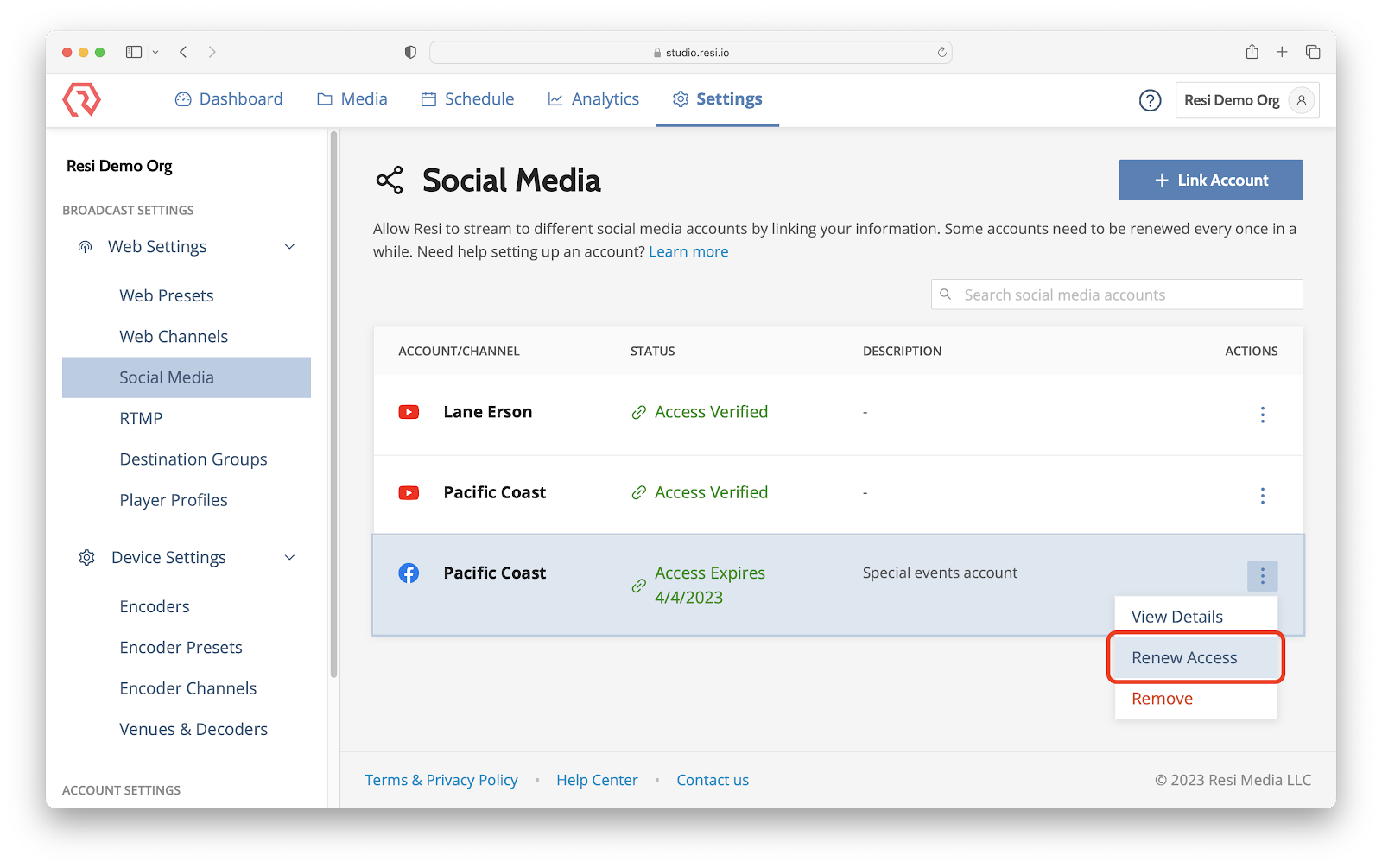Viewport: 1382px width, 868px height.
Task: Open actions menu for Lane Erson
Action: [x=1262, y=415]
